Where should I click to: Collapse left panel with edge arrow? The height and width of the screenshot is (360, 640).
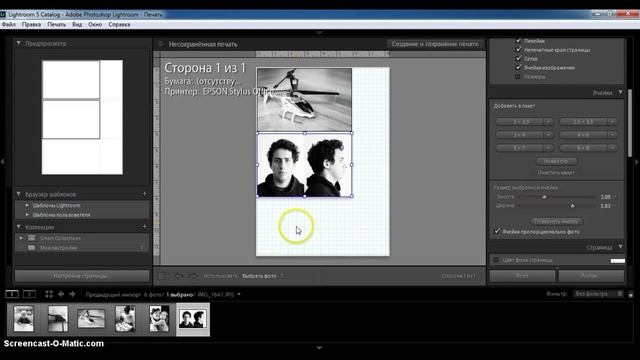point(2,162)
